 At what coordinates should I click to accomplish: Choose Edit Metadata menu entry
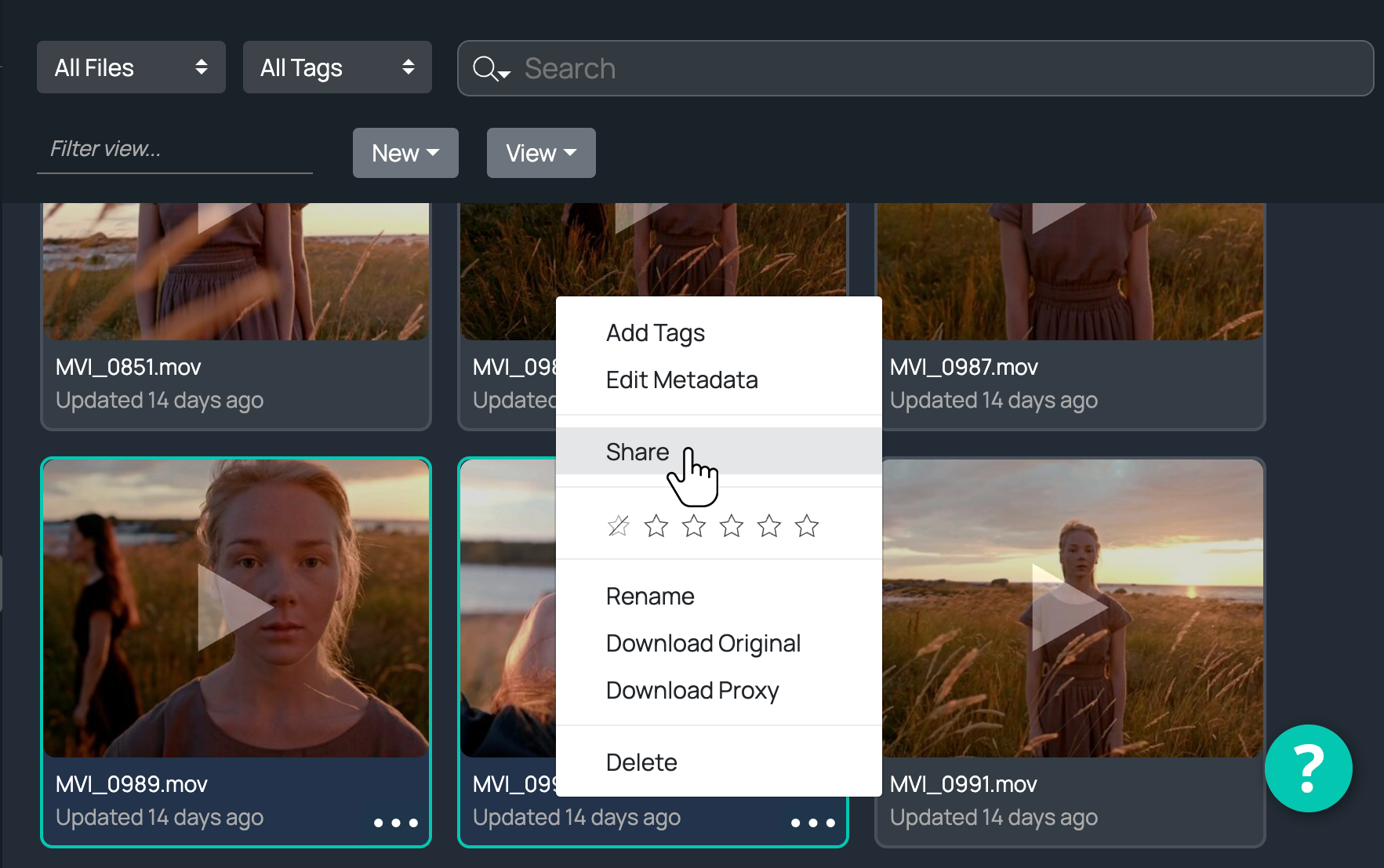(x=681, y=380)
